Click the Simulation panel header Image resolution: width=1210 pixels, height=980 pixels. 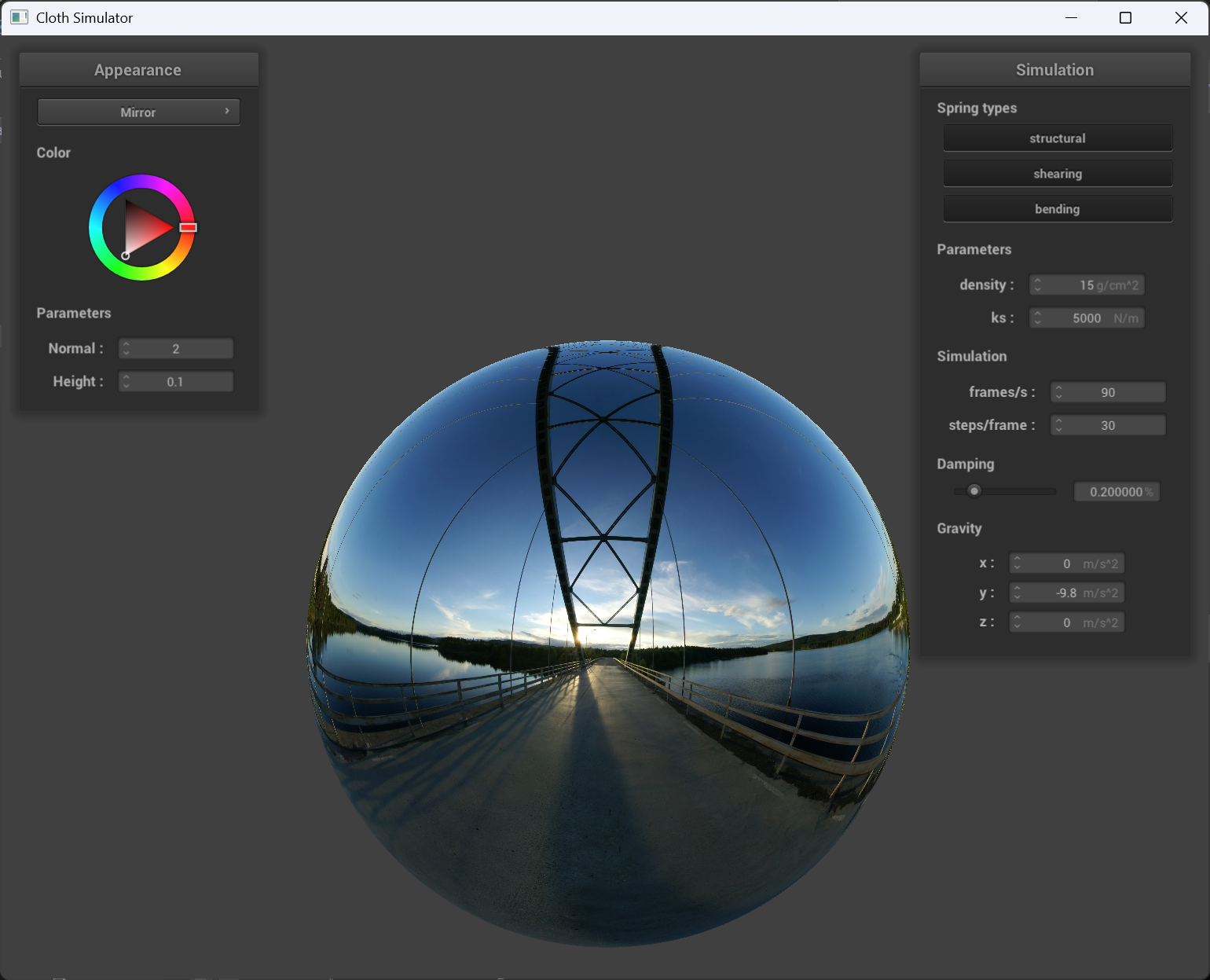point(1054,70)
